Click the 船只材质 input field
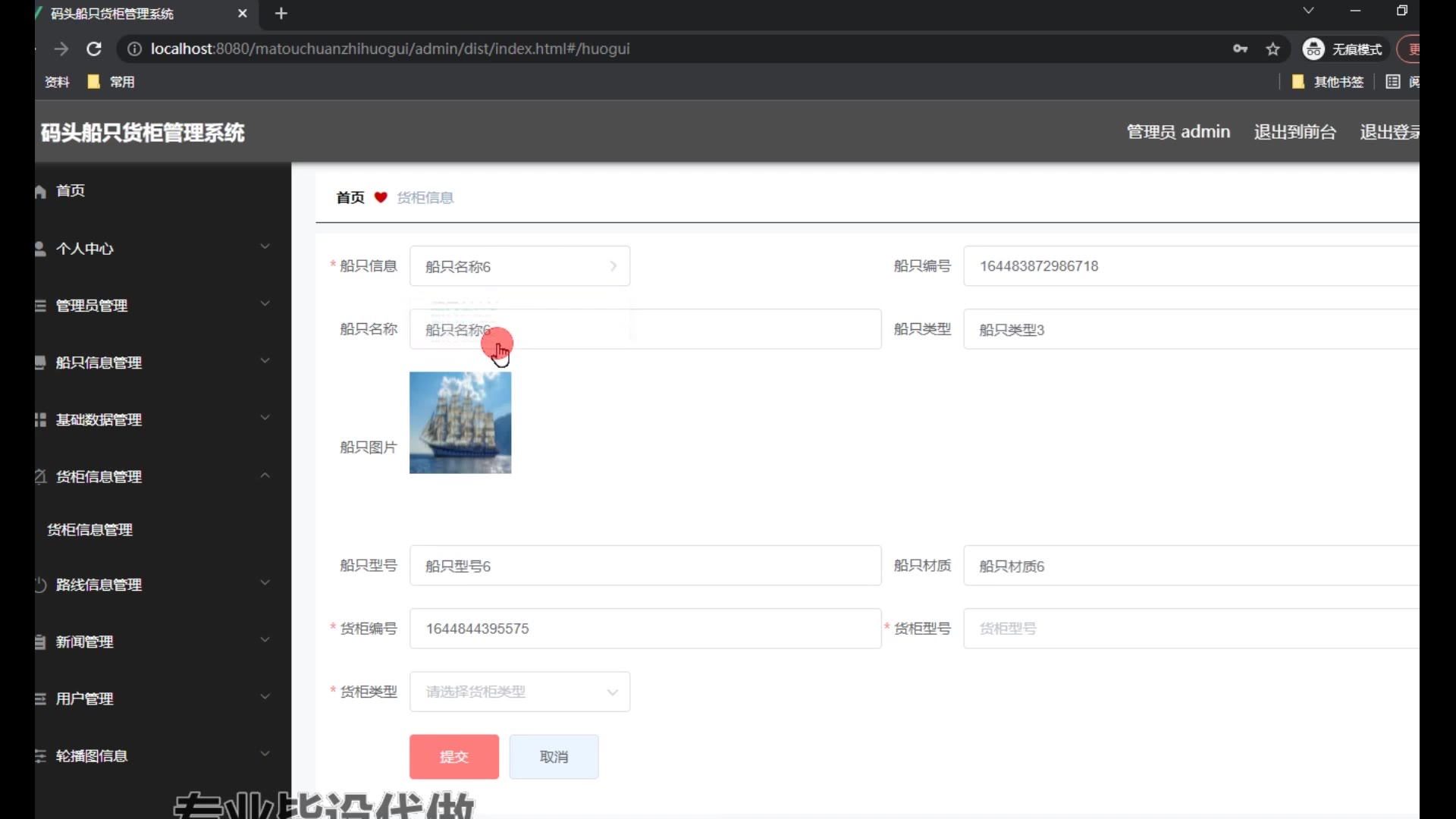Screen dimensions: 1456x819 1191,566
